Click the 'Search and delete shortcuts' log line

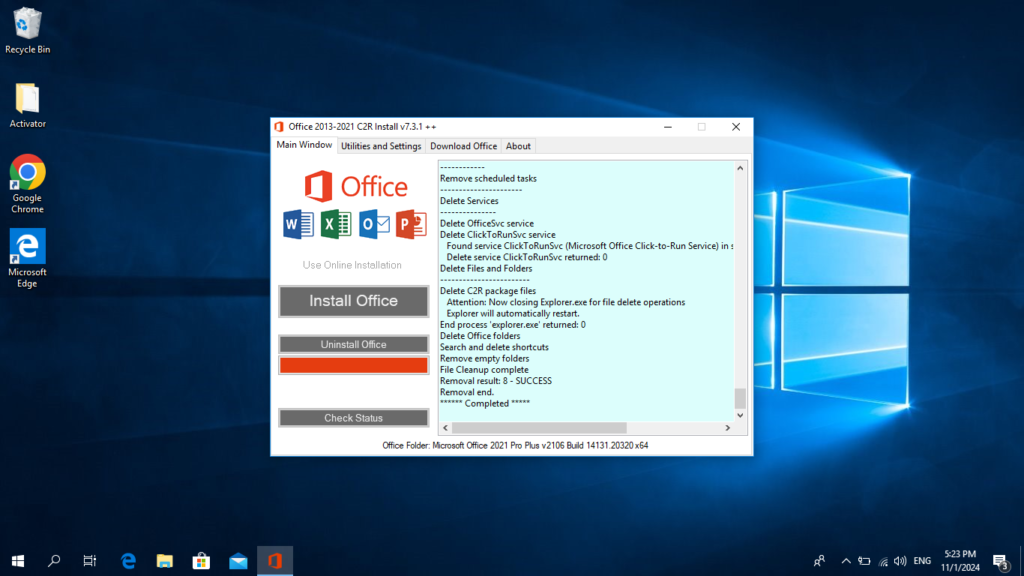(494, 347)
